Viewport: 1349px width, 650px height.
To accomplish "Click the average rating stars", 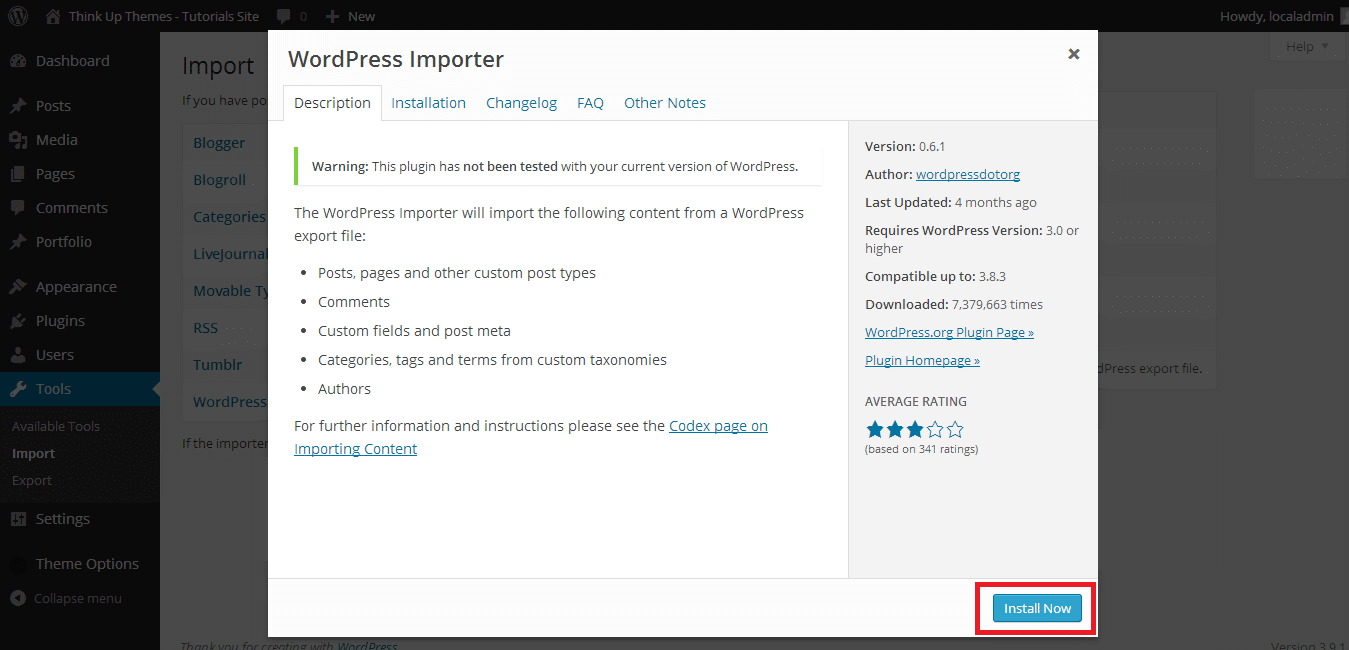I will [x=914, y=429].
